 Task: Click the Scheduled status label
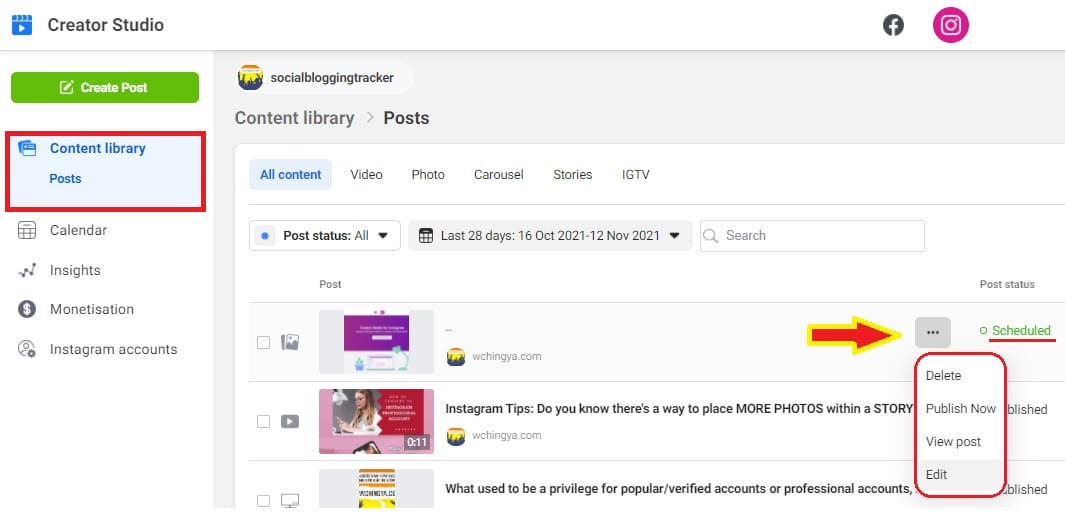click(1021, 331)
